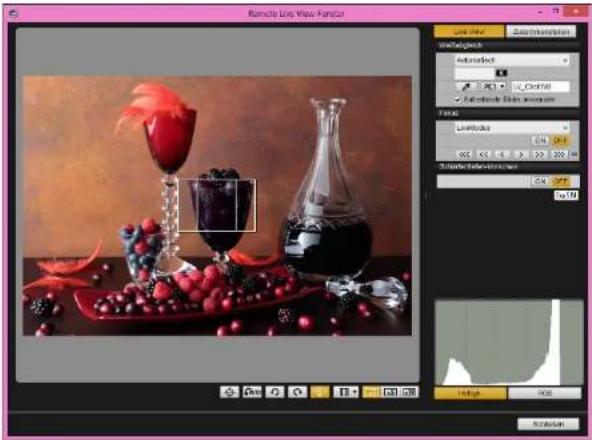Screen dimensions: 592x440
Task: Show the RGB histogram
Action: 544,393
